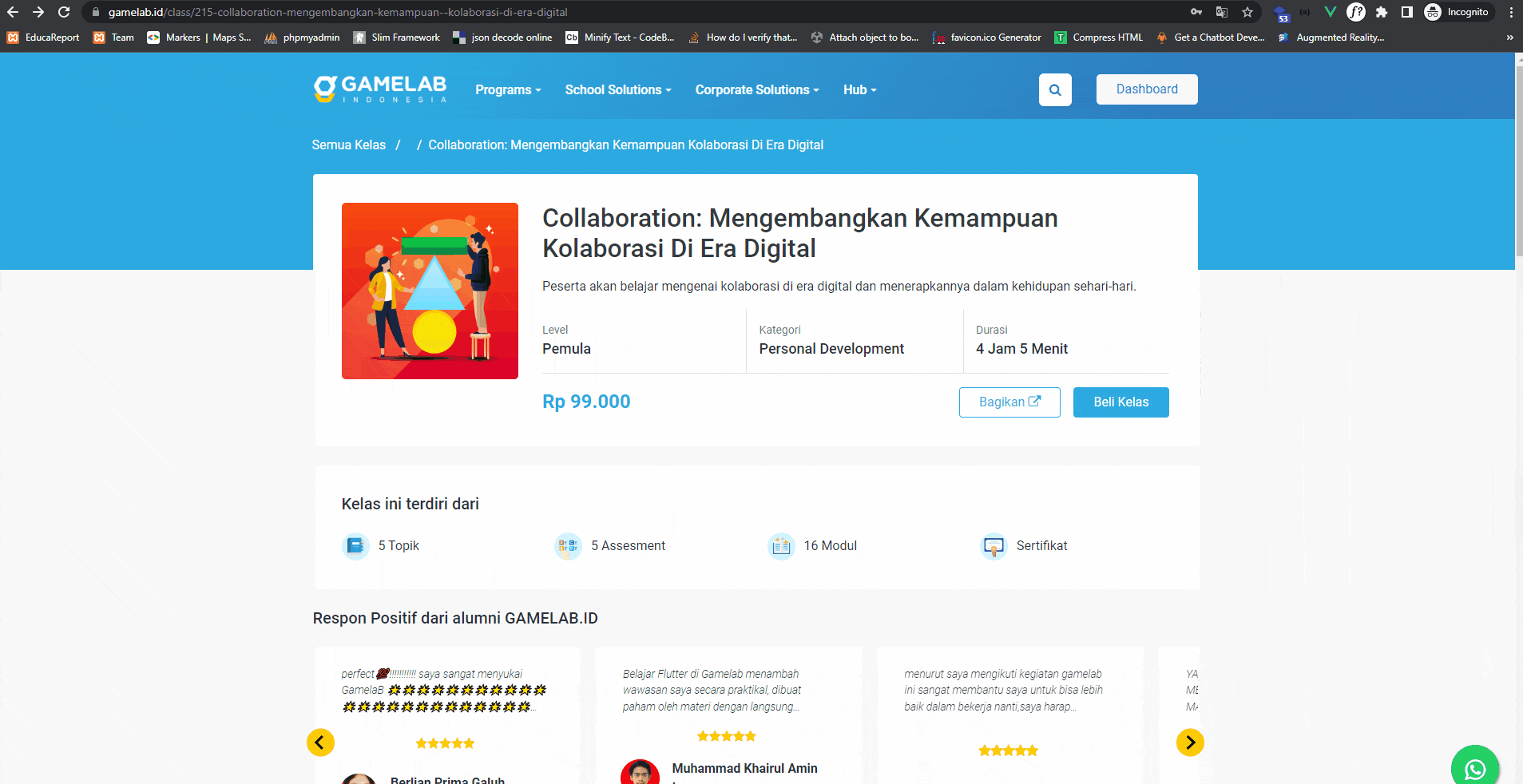
Task: Open the saved passwords key icon
Action: point(1196,12)
